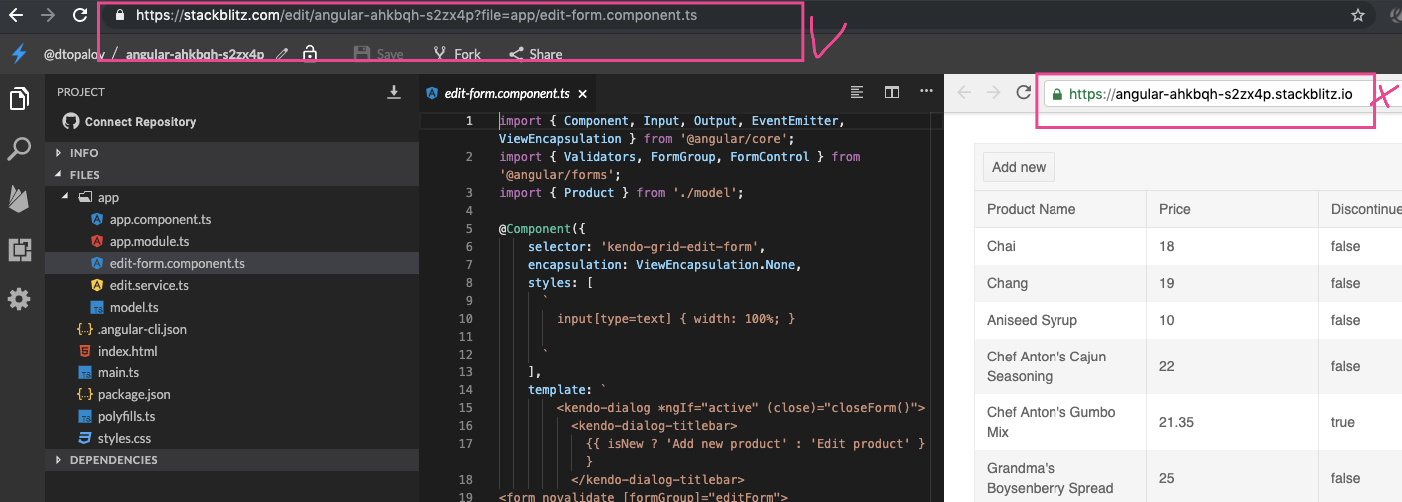
Task: Click the Add new button
Action: click(1018, 167)
